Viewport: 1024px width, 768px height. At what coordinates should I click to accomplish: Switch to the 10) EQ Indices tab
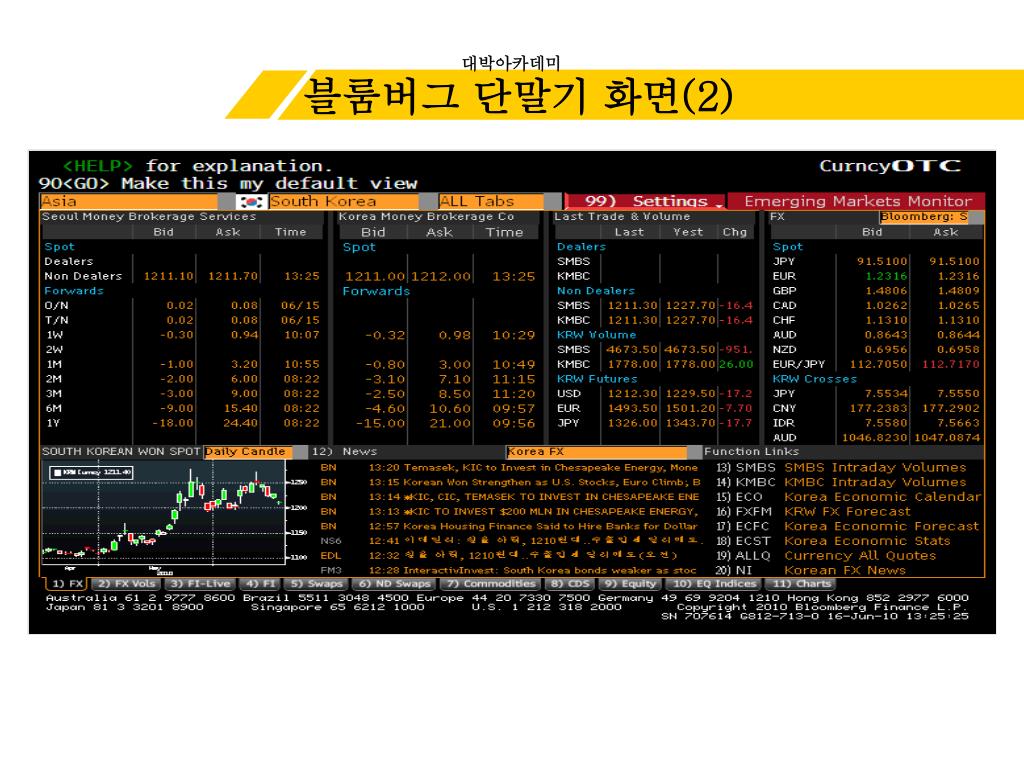coord(714,584)
